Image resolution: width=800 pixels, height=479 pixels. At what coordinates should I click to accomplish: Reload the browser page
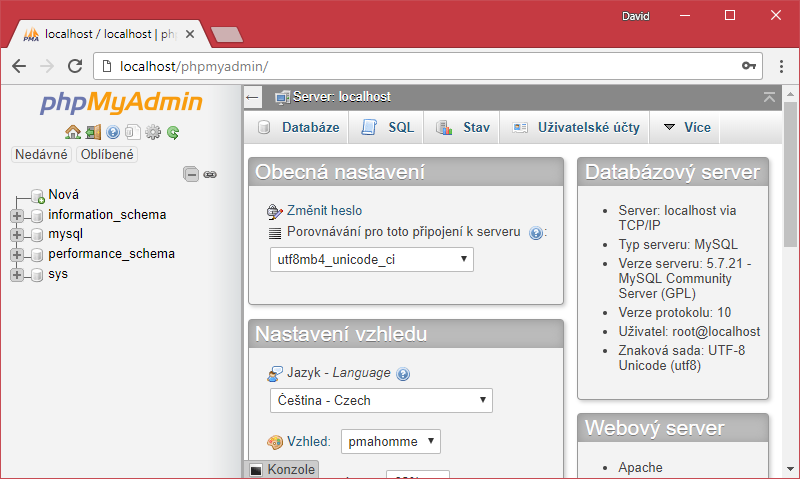75,66
